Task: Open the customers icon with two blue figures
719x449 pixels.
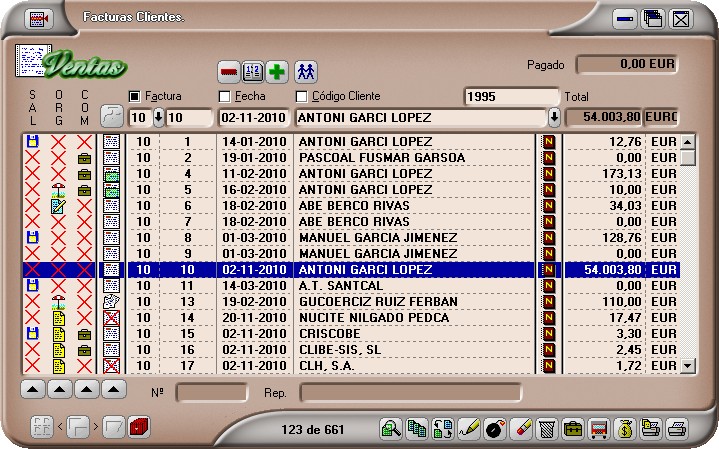Action: tap(306, 71)
